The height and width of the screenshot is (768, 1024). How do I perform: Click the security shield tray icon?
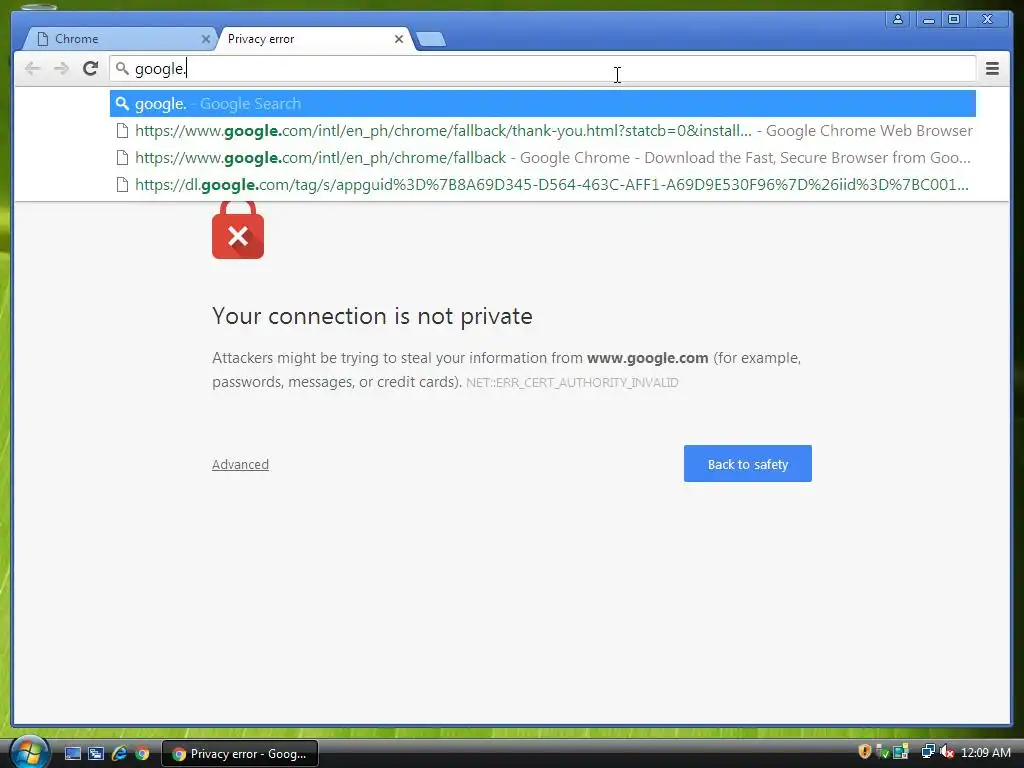pyautogui.click(x=865, y=752)
